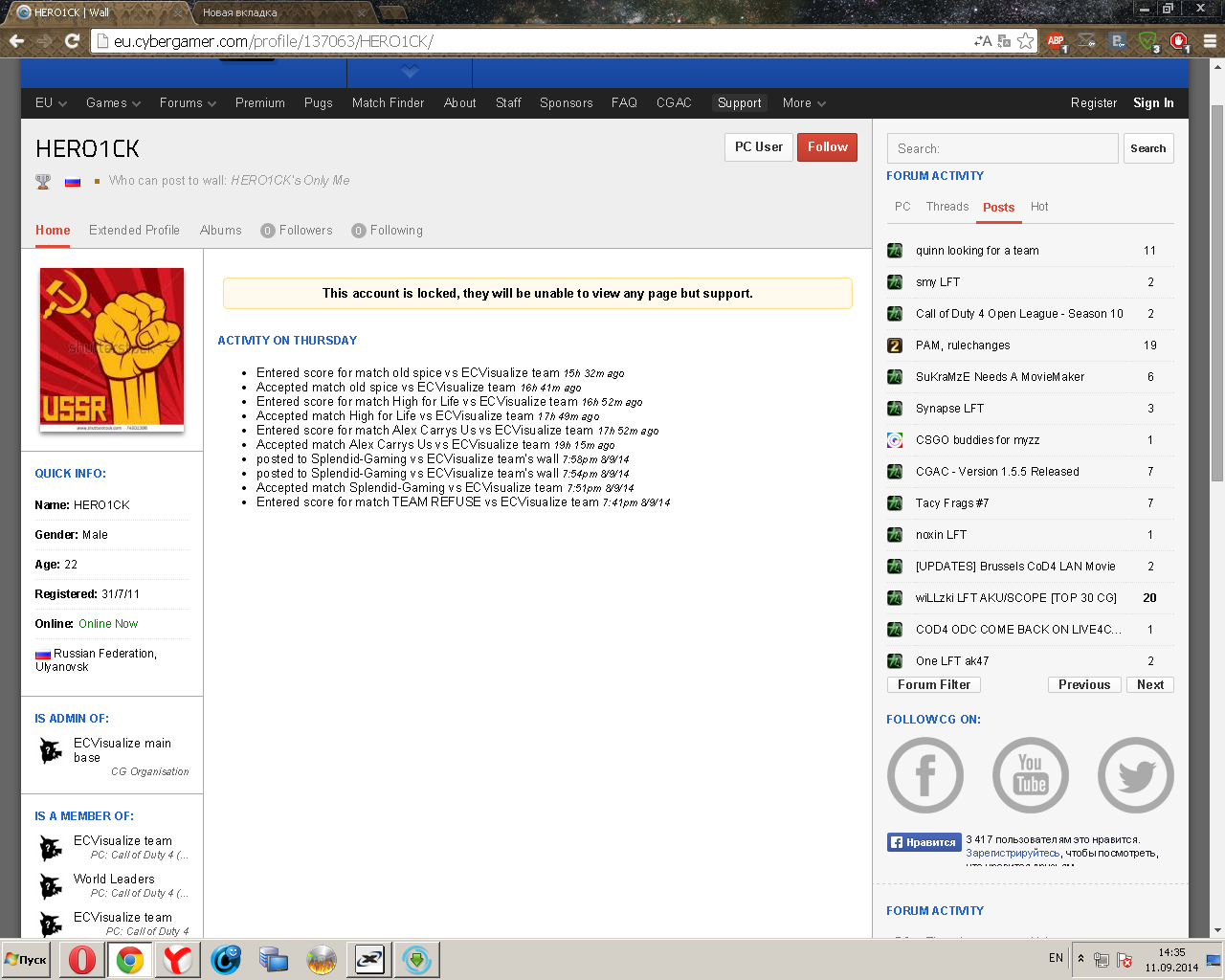Expand the Forums dropdown menu

188,103
